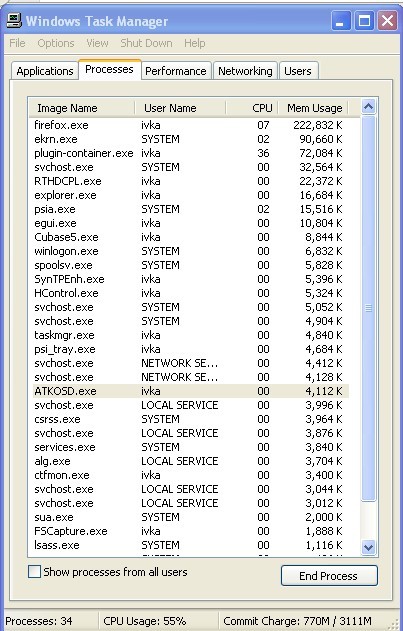Click the 90,660 K memory value
The width and height of the screenshot is (403, 631).
[x=320, y=139]
